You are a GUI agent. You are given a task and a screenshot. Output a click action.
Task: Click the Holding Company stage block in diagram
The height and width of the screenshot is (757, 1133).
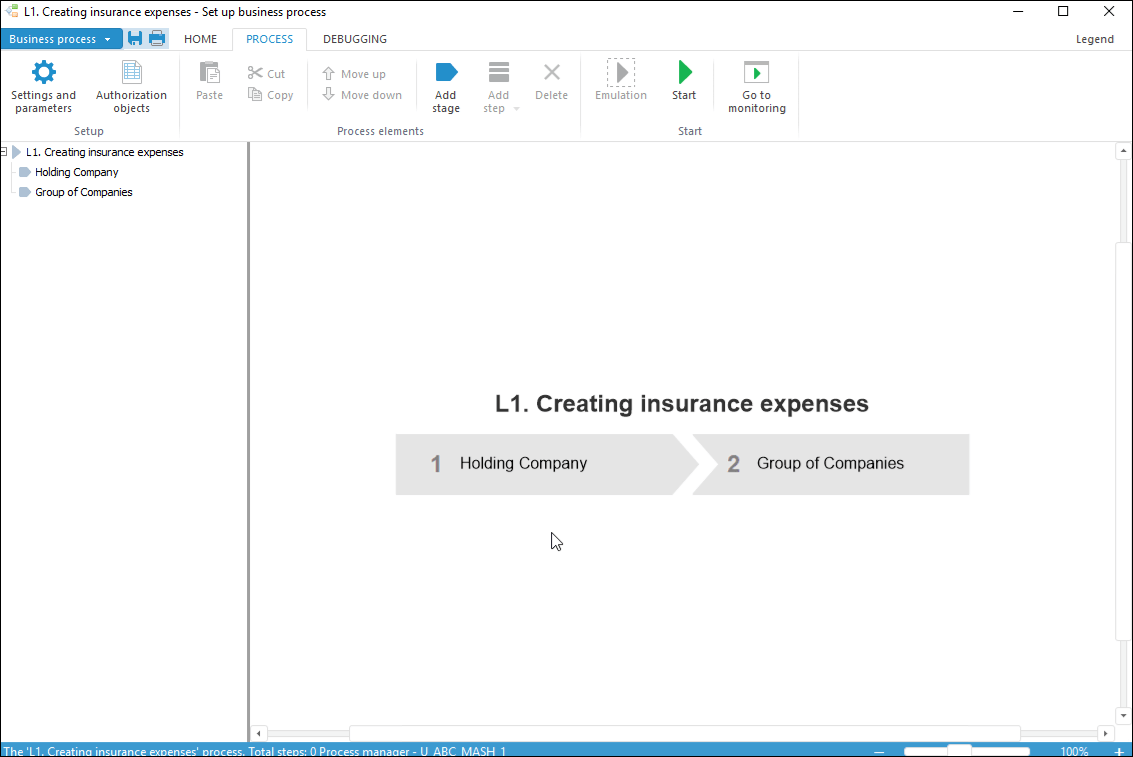coord(523,464)
